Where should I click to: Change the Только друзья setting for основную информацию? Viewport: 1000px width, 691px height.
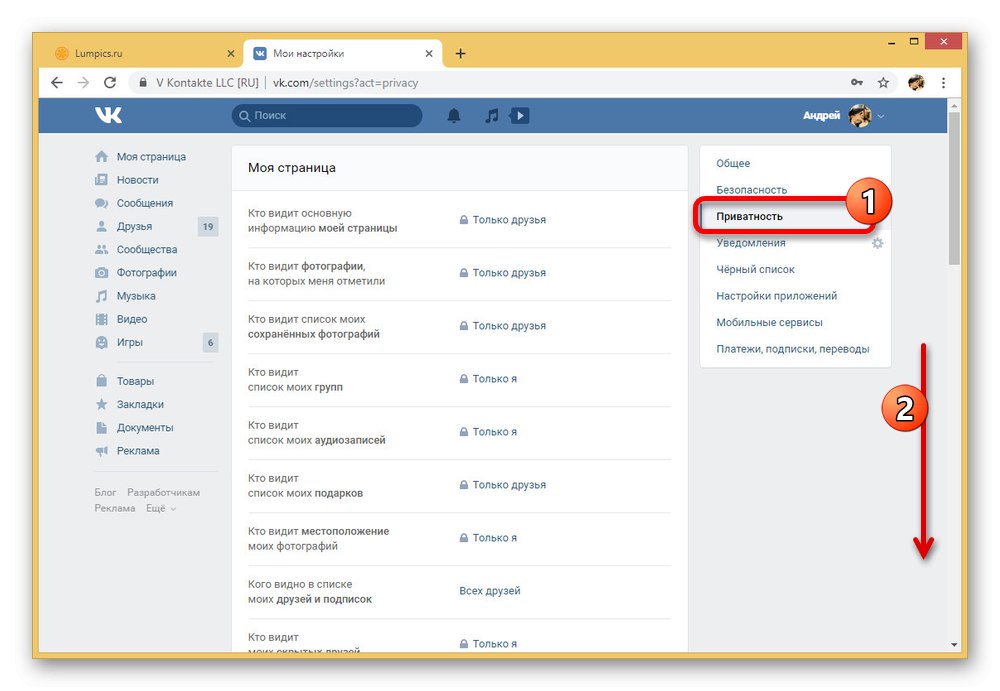click(503, 219)
